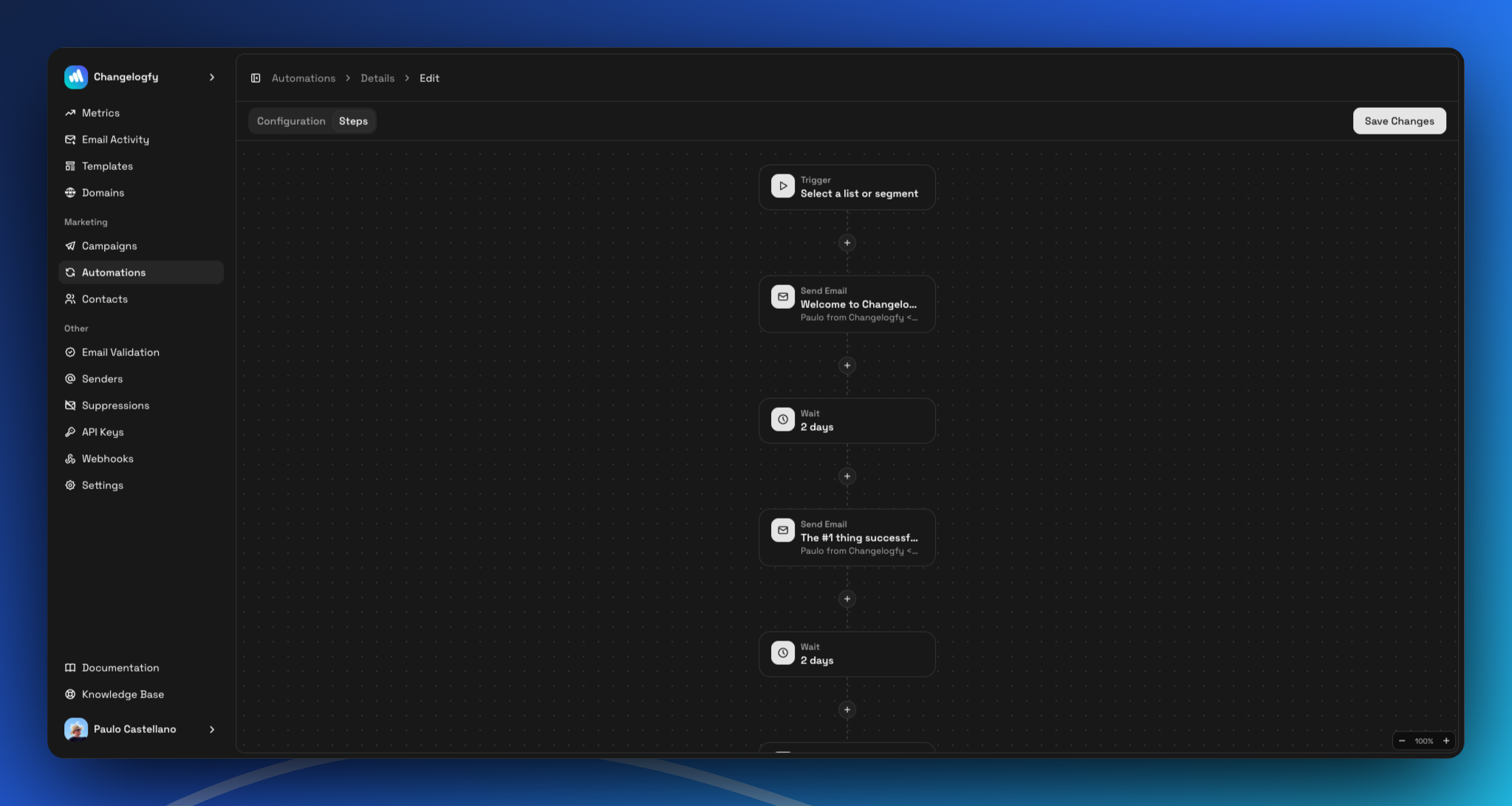Click the Domains globe icon

tap(70, 192)
